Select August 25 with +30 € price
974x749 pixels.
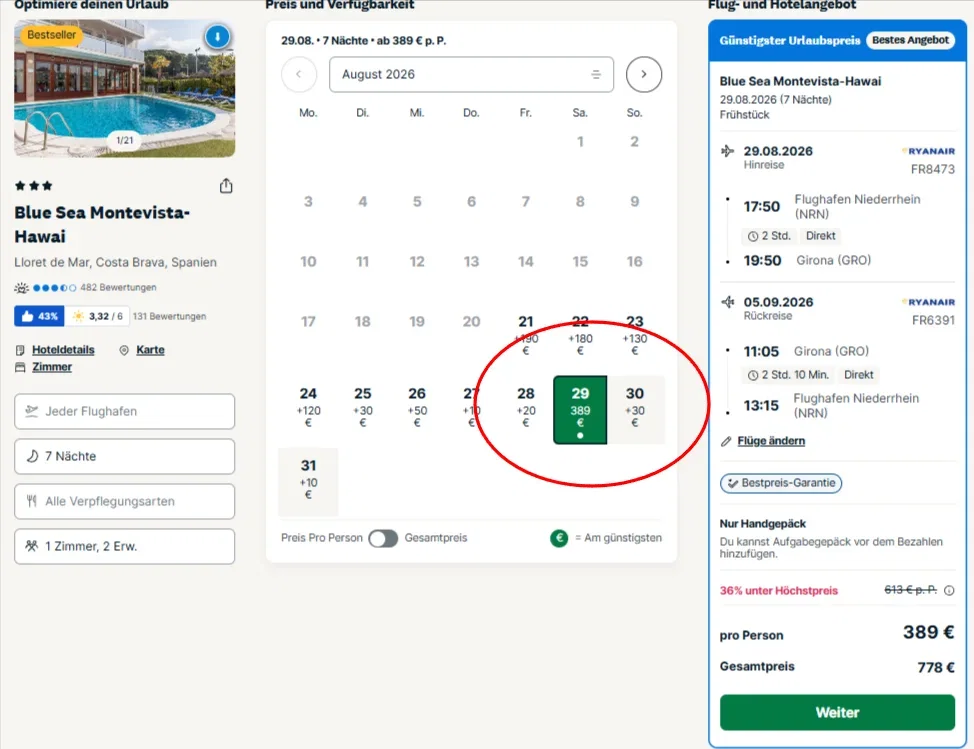[363, 408]
